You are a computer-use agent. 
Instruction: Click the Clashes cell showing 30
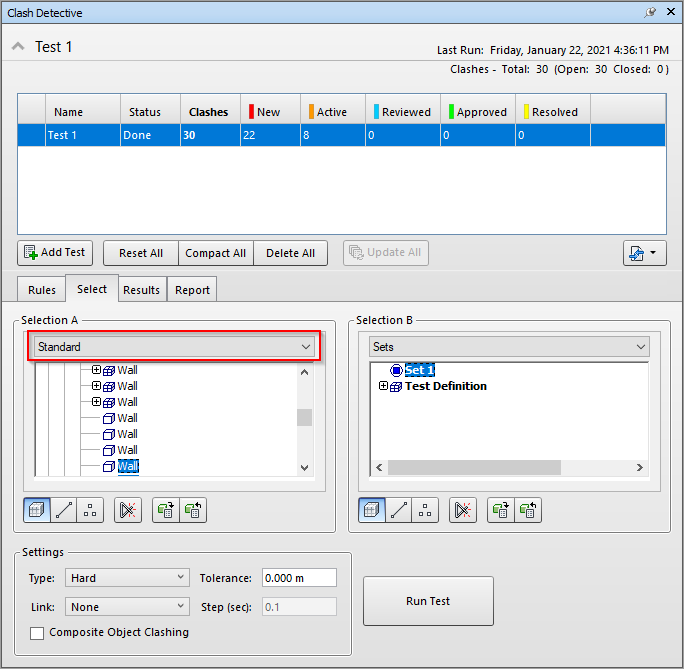210,135
